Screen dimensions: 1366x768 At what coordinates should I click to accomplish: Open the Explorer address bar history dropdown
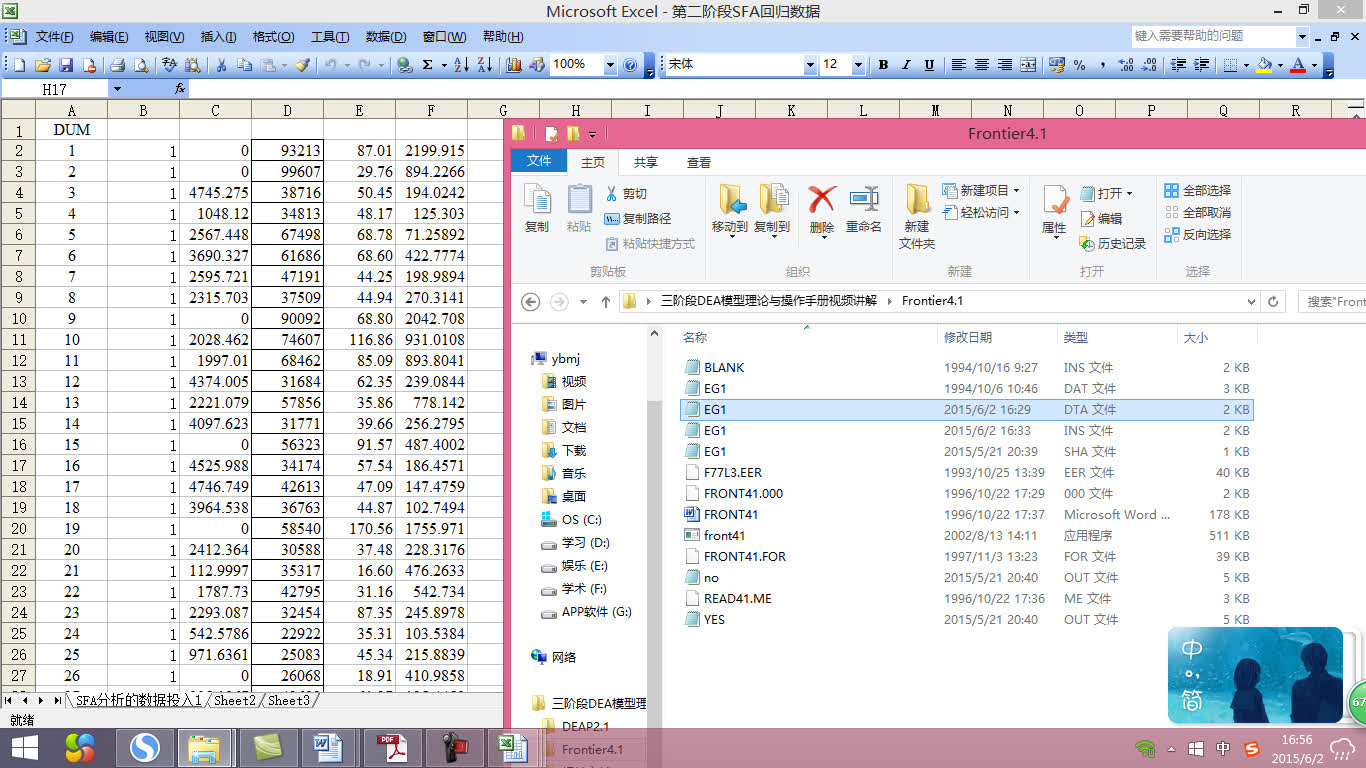1251,301
